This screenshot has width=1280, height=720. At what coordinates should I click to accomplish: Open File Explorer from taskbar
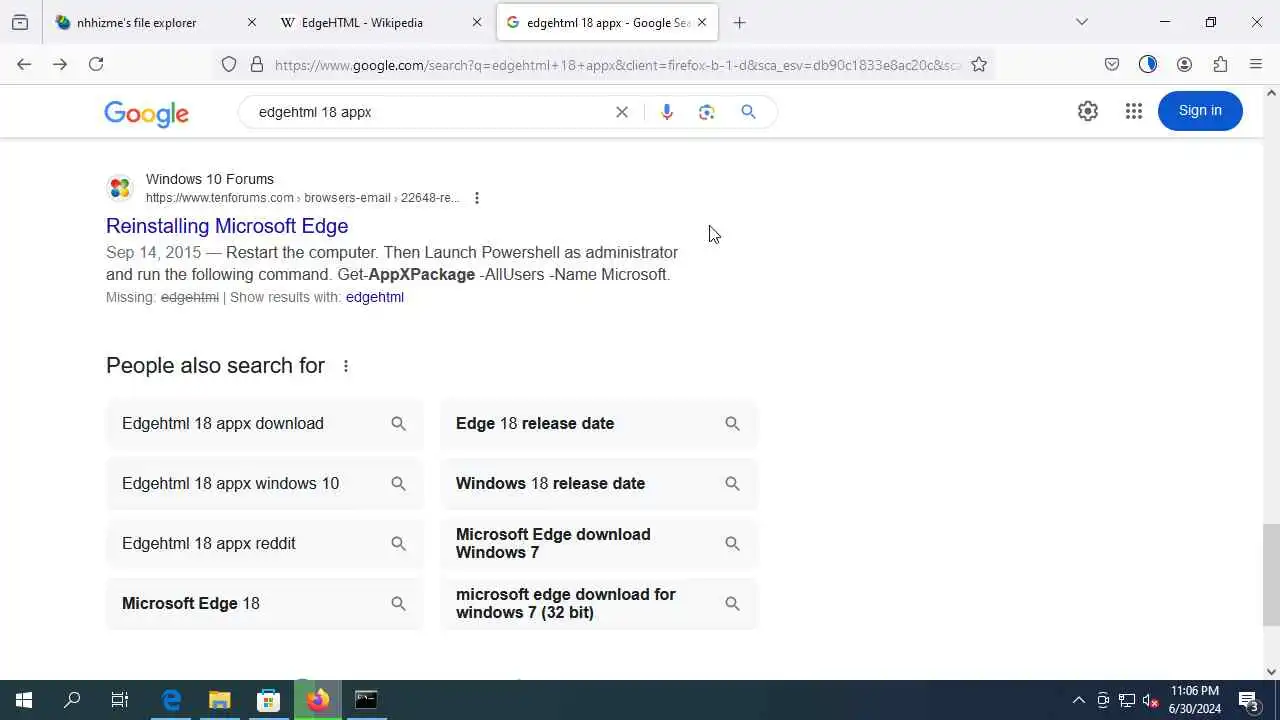[220, 700]
